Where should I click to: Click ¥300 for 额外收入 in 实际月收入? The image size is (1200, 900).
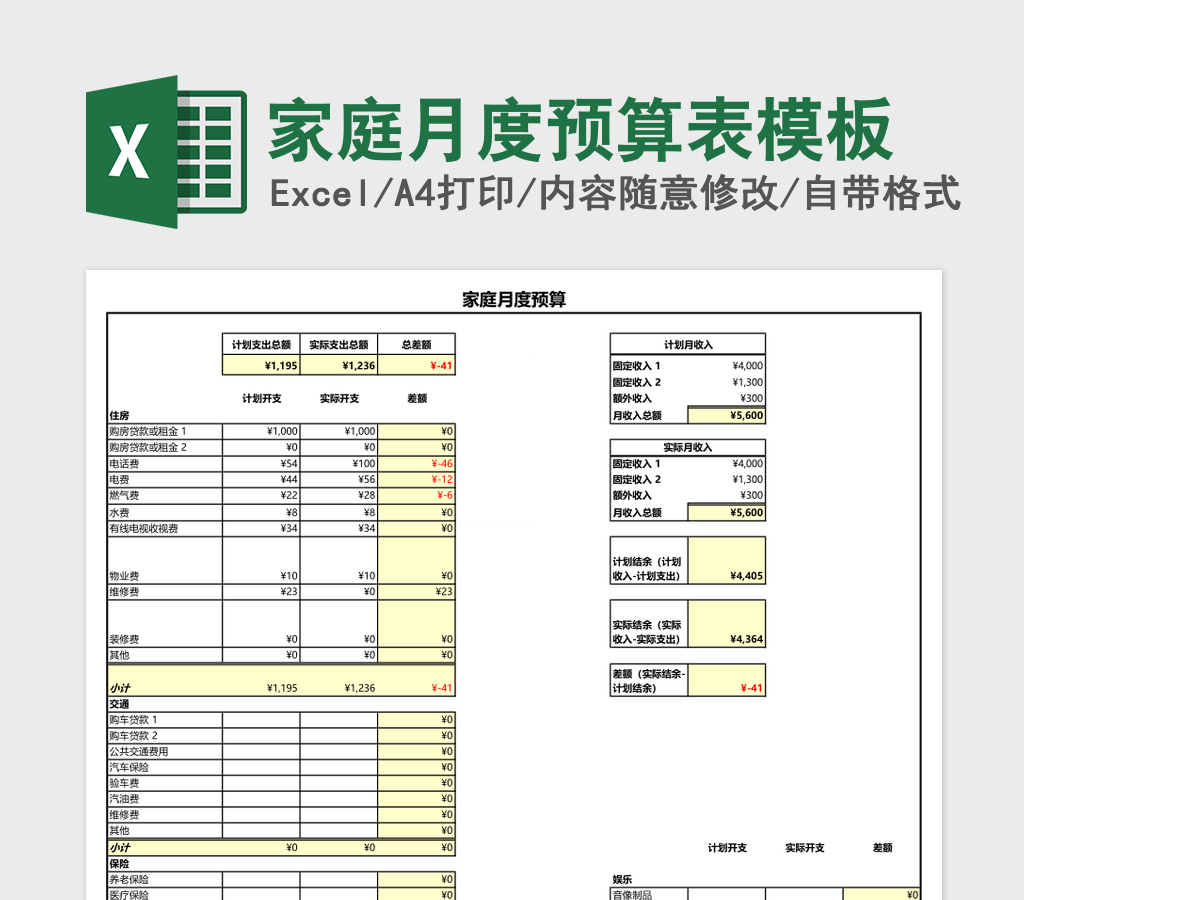point(751,495)
